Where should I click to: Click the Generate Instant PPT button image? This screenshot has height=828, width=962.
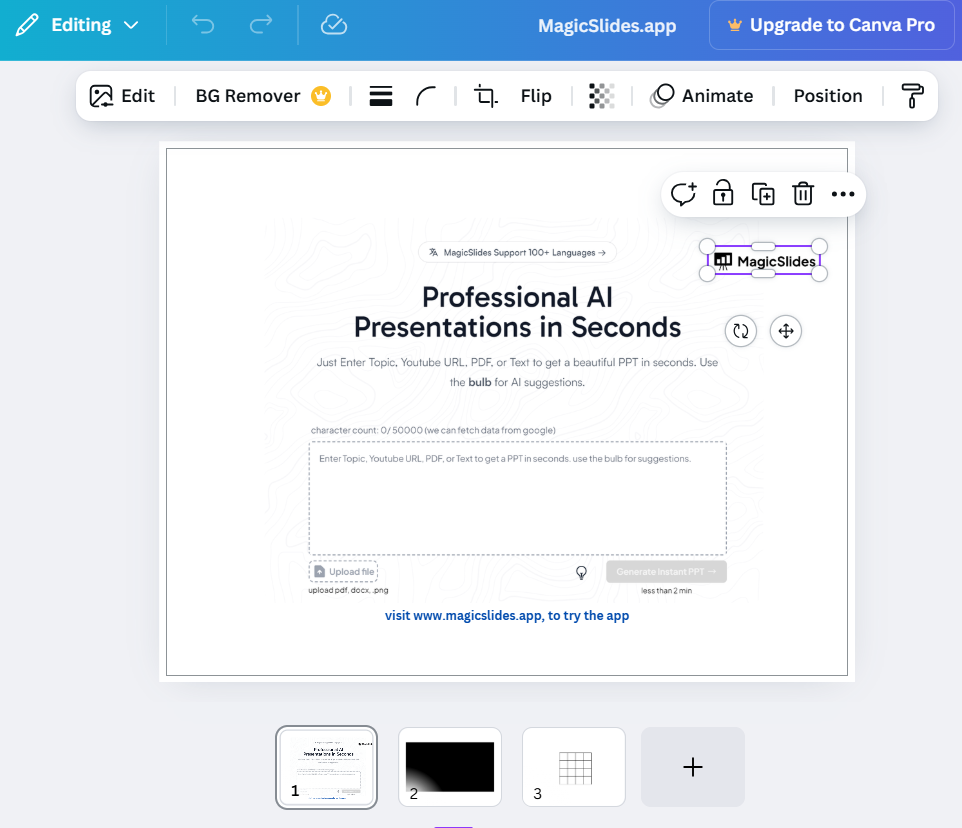tap(666, 572)
